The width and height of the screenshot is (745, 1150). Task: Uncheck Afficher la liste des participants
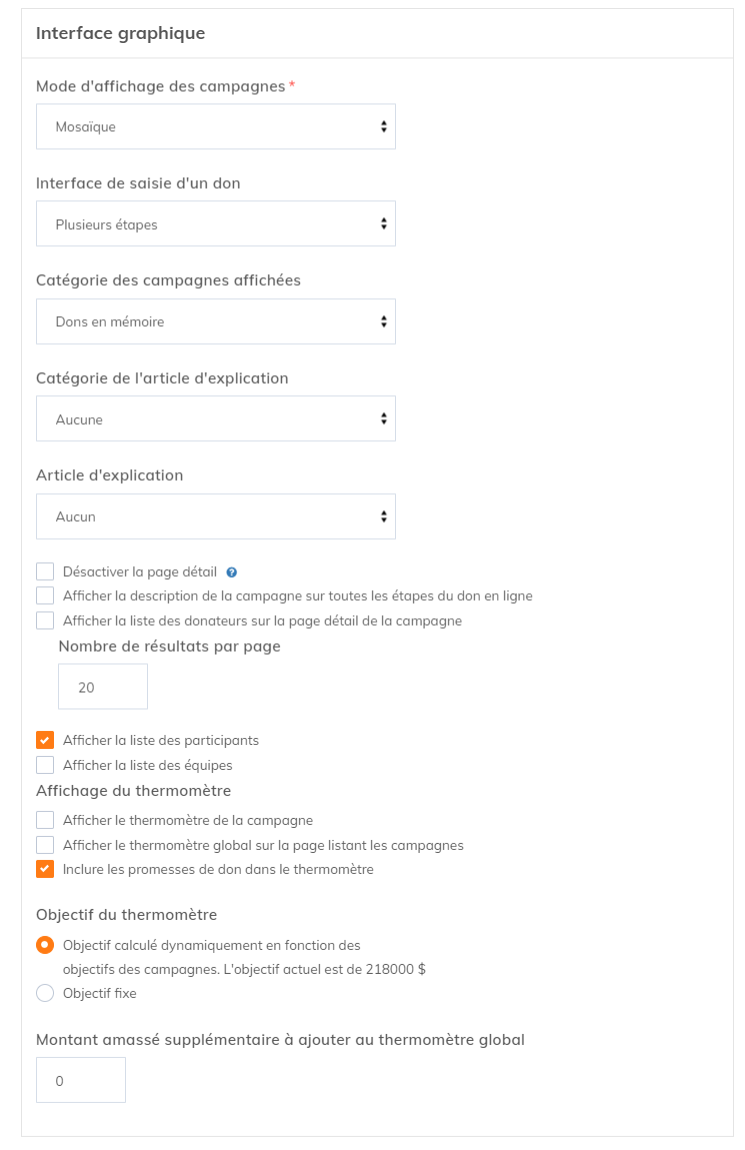[x=45, y=741]
